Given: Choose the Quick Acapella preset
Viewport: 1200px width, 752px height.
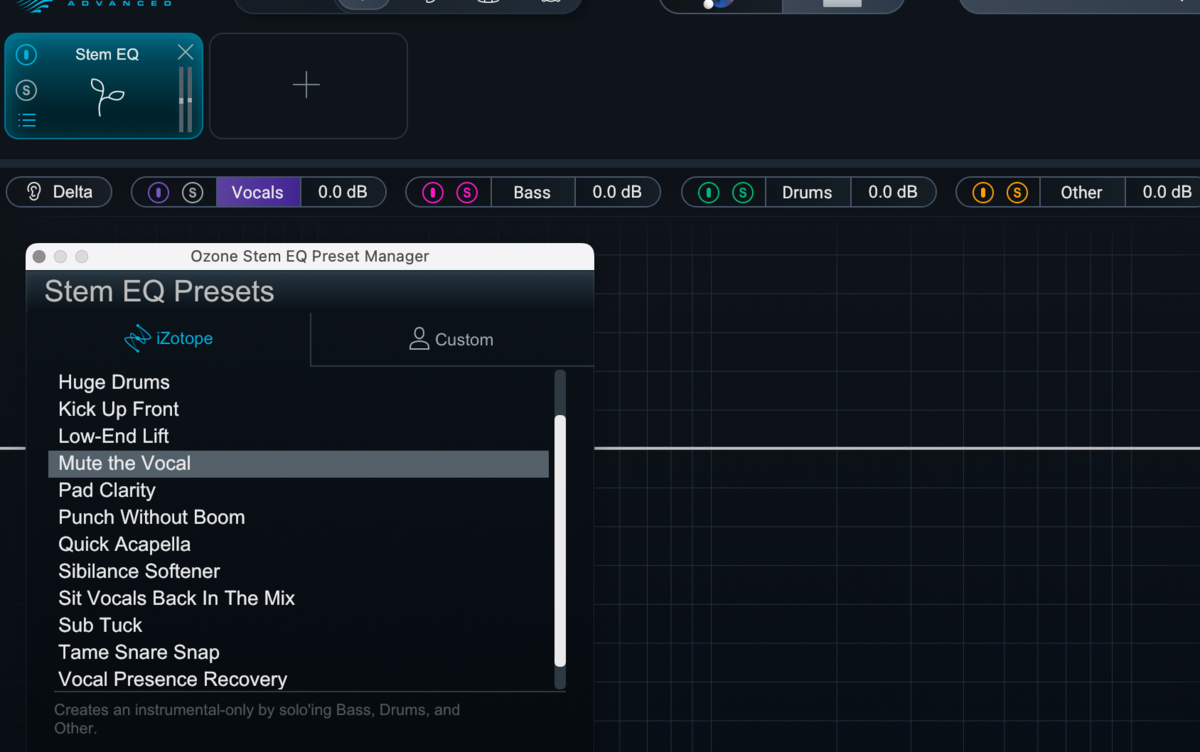Looking at the screenshot, I should (298, 544).
